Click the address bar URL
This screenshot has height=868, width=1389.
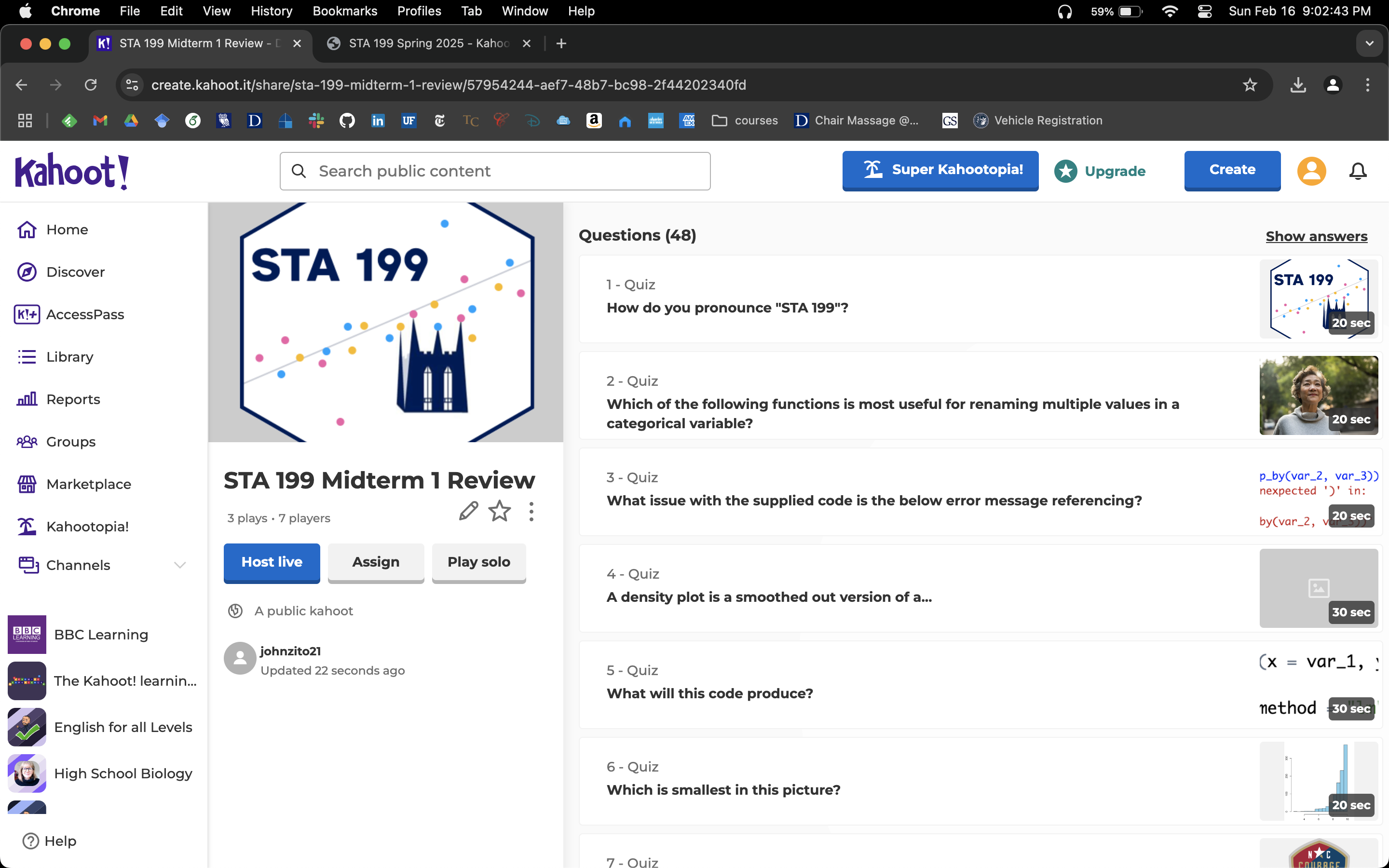point(449,85)
